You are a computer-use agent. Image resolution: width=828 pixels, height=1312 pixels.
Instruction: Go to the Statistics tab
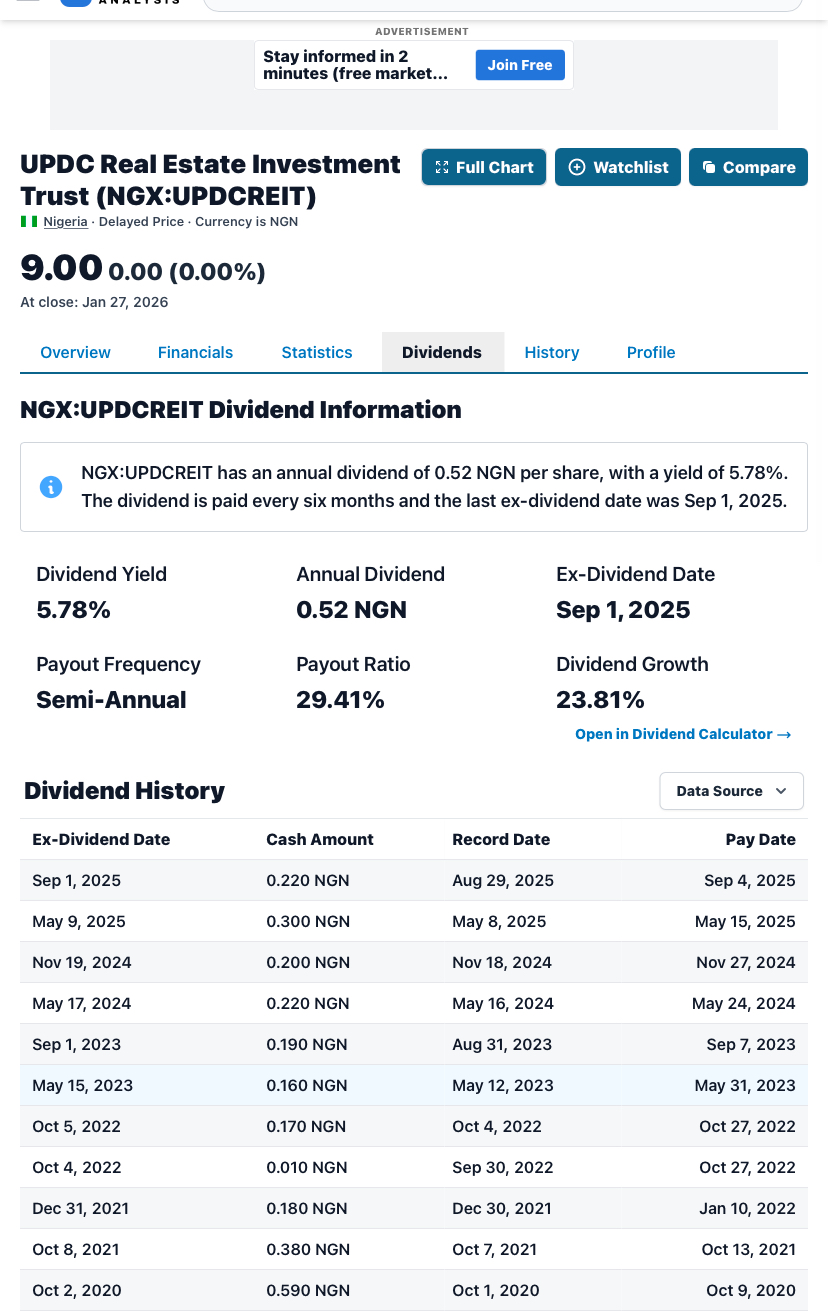point(317,352)
